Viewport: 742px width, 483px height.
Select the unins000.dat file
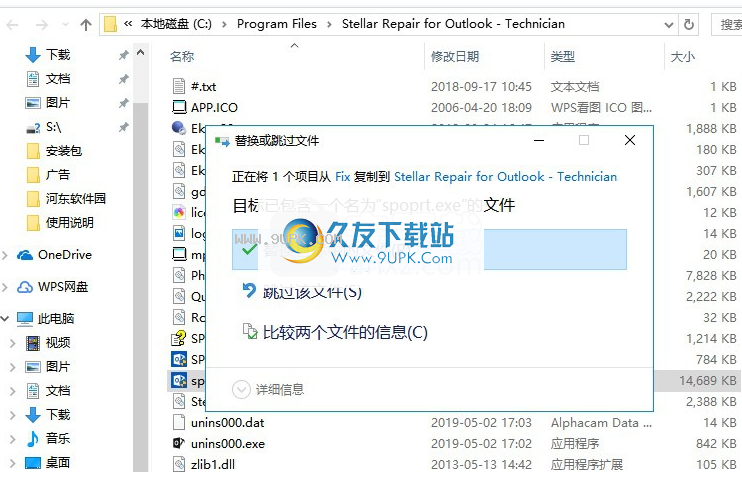coord(228,422)
